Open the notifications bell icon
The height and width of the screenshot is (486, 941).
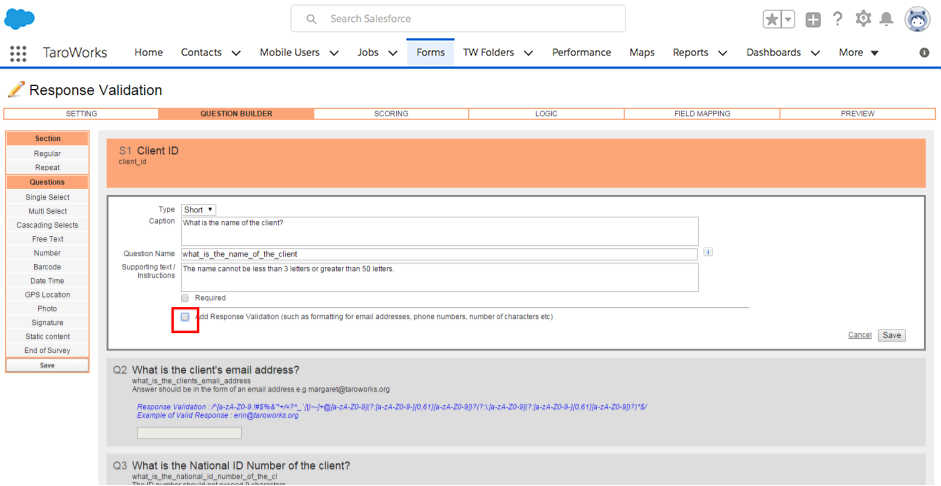[x=886, y=19]
